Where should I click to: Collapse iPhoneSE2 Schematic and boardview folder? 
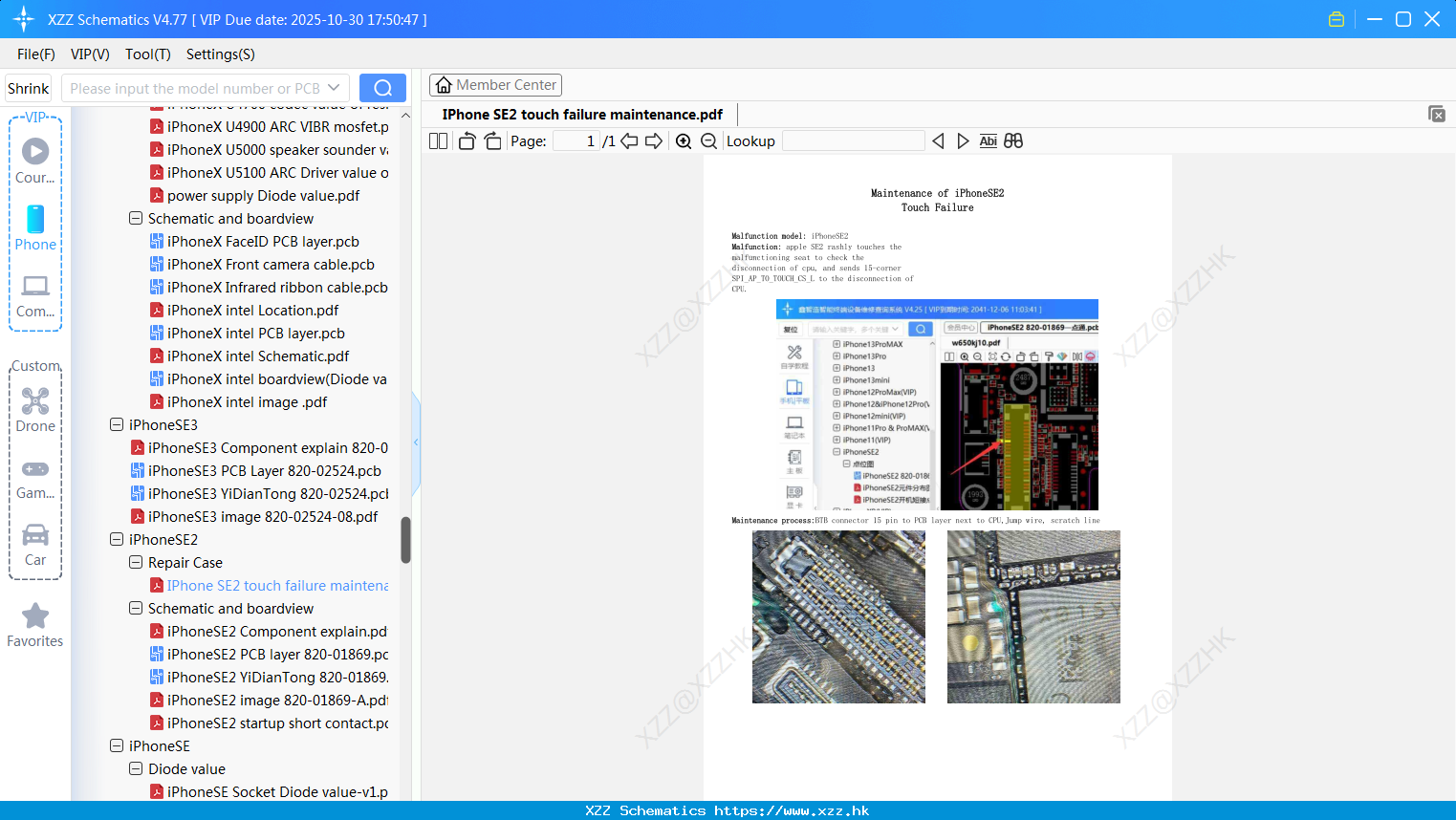[136, 608]
